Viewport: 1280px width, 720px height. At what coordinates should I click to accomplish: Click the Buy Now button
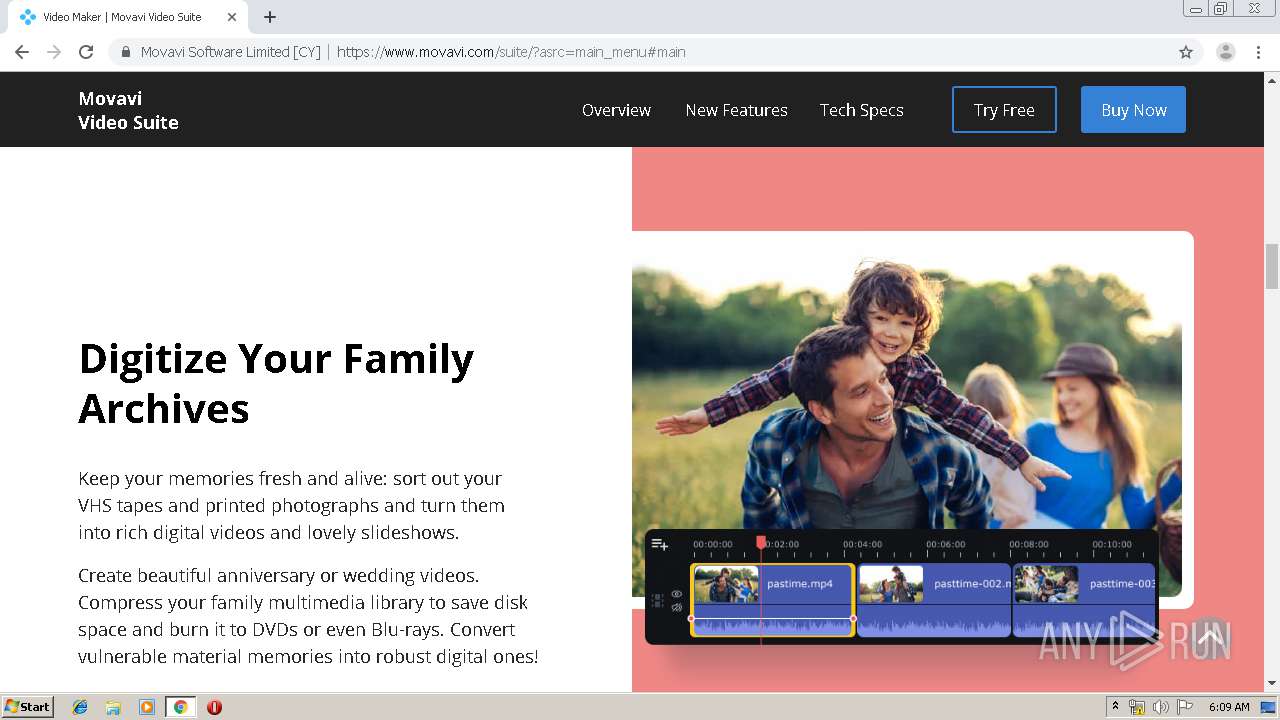(x=1133, y=110)
